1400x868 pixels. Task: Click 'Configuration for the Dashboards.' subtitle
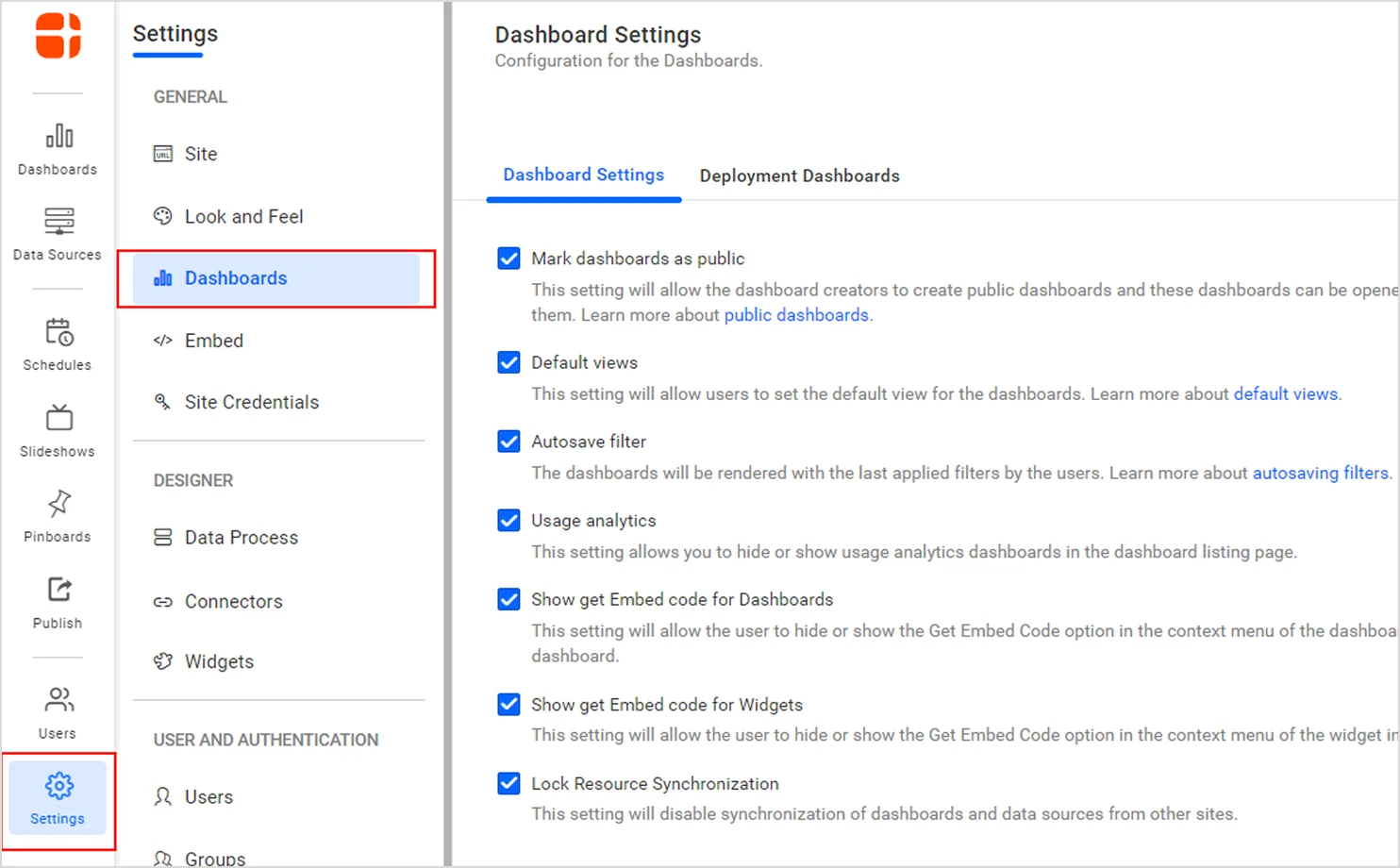628,60
